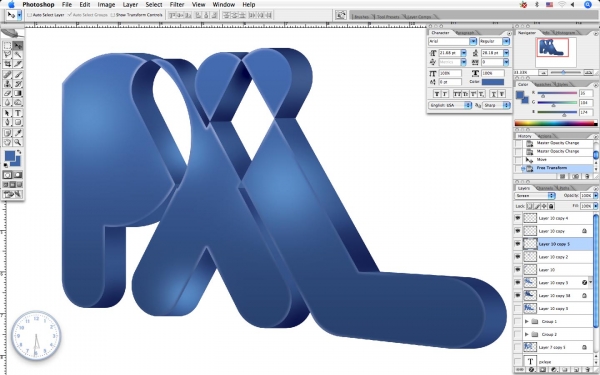The image size is (600, 375).
Task: Open the layer blend mode Screen dropdown
Action: 535,196
